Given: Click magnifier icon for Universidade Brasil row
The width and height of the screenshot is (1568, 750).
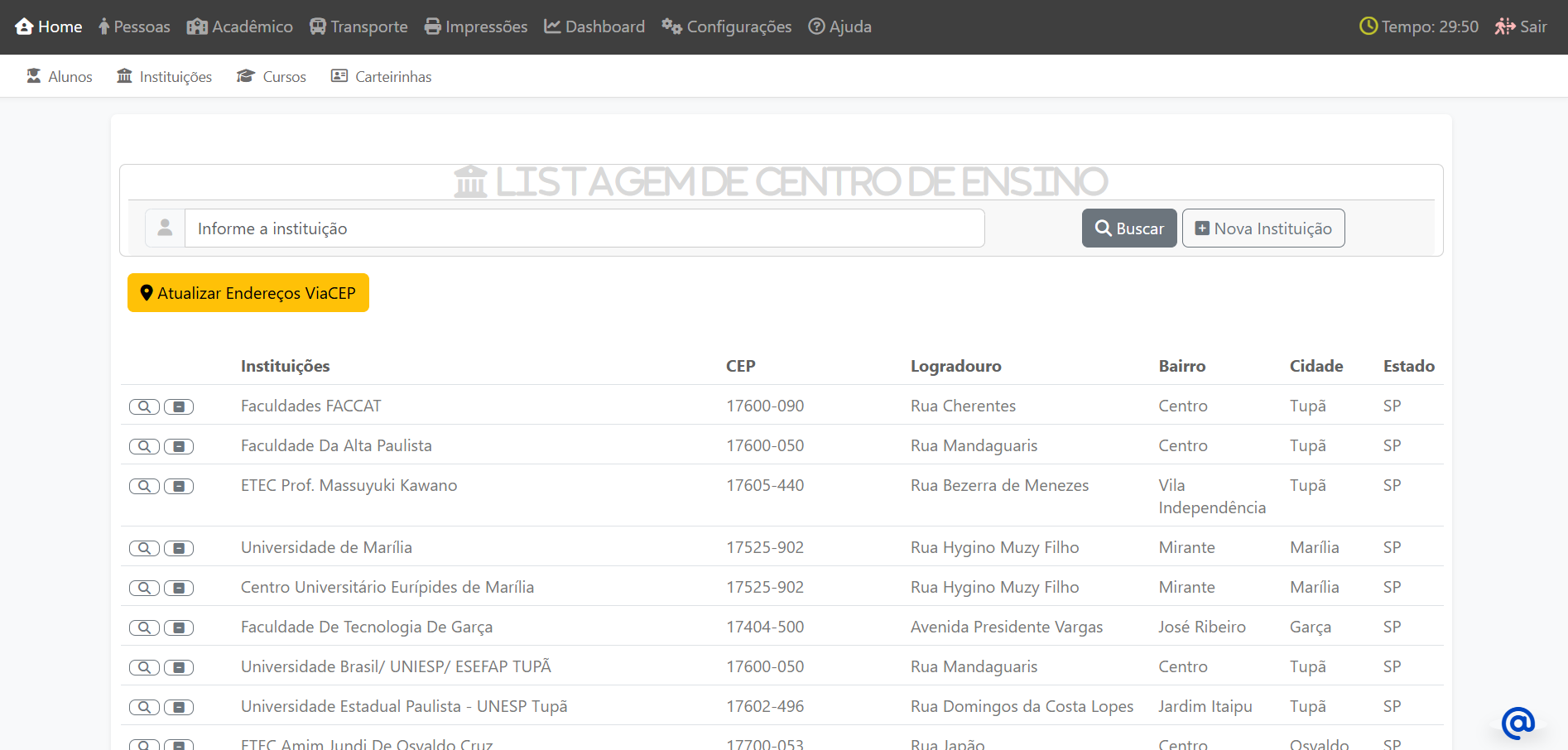Looking at the screenshot, I should click(x=144, y=667).
